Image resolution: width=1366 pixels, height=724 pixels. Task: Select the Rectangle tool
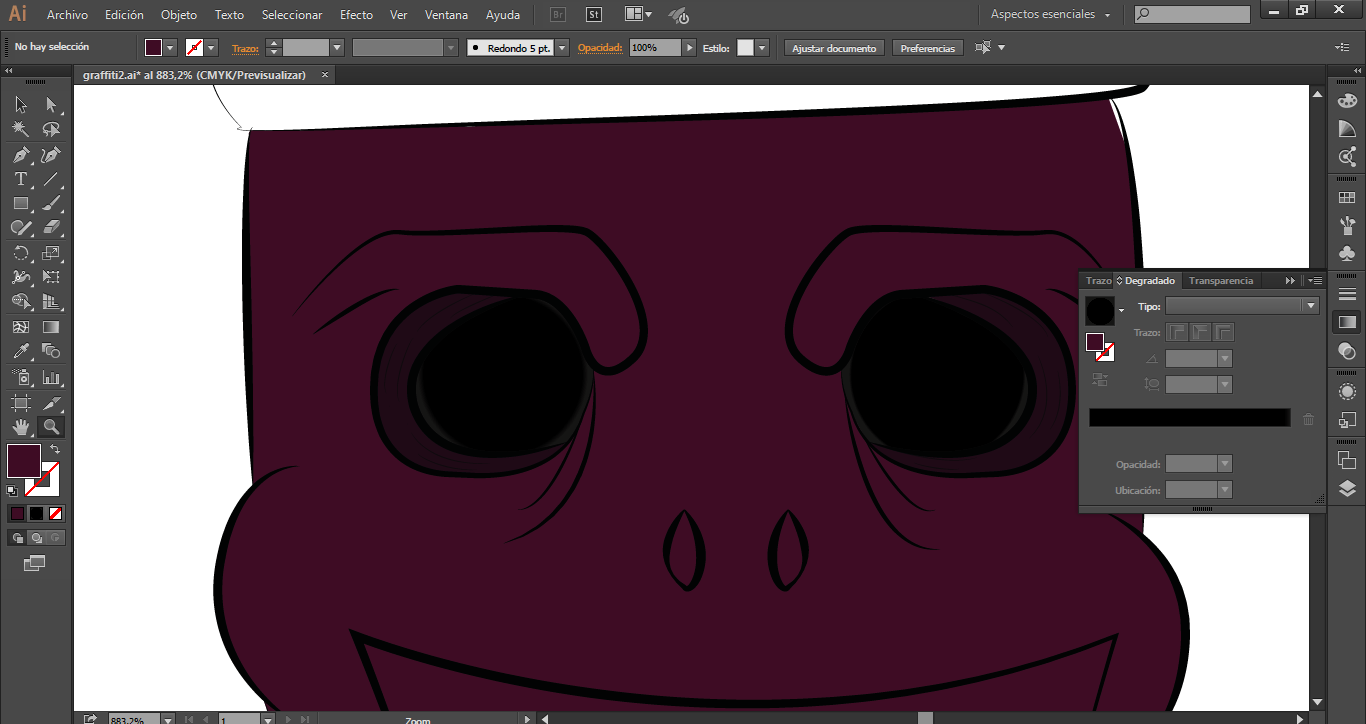20,203
